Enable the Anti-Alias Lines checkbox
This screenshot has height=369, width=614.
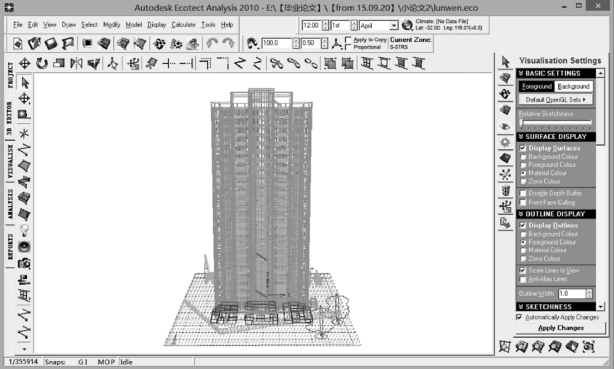(x=523, y=279)
